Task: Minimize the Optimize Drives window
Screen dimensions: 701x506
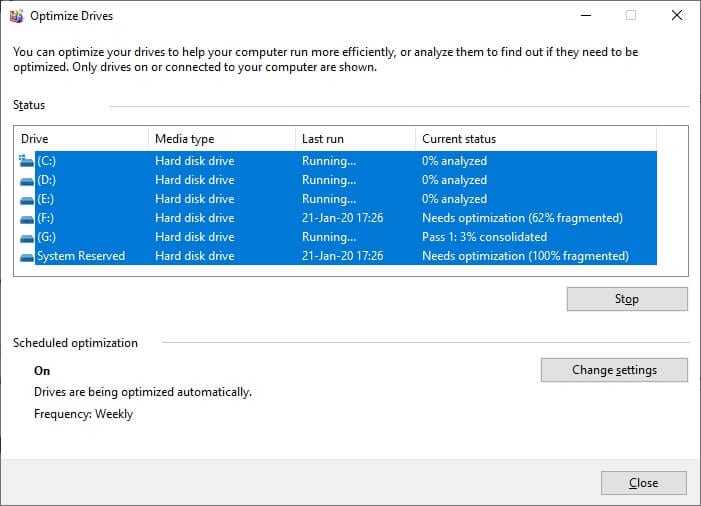Action: click(586, 16)
